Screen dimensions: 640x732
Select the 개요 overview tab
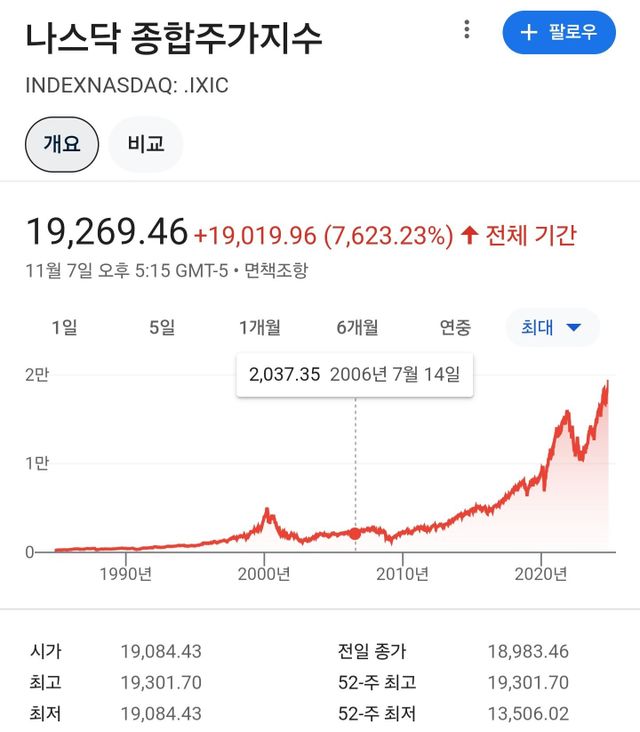click(x=61, y=144)
